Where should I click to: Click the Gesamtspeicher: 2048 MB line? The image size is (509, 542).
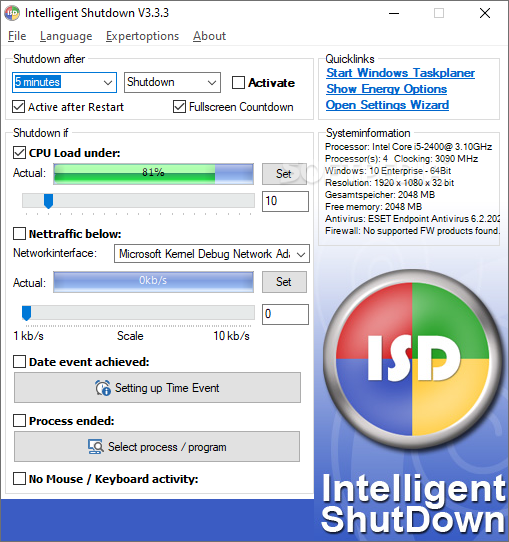coord(380,195)
